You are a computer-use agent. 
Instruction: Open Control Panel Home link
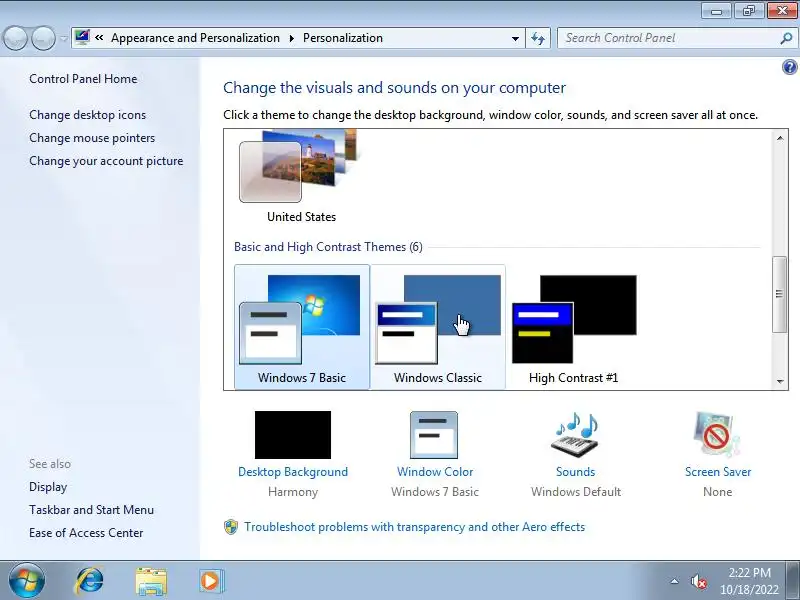point(83,79)
